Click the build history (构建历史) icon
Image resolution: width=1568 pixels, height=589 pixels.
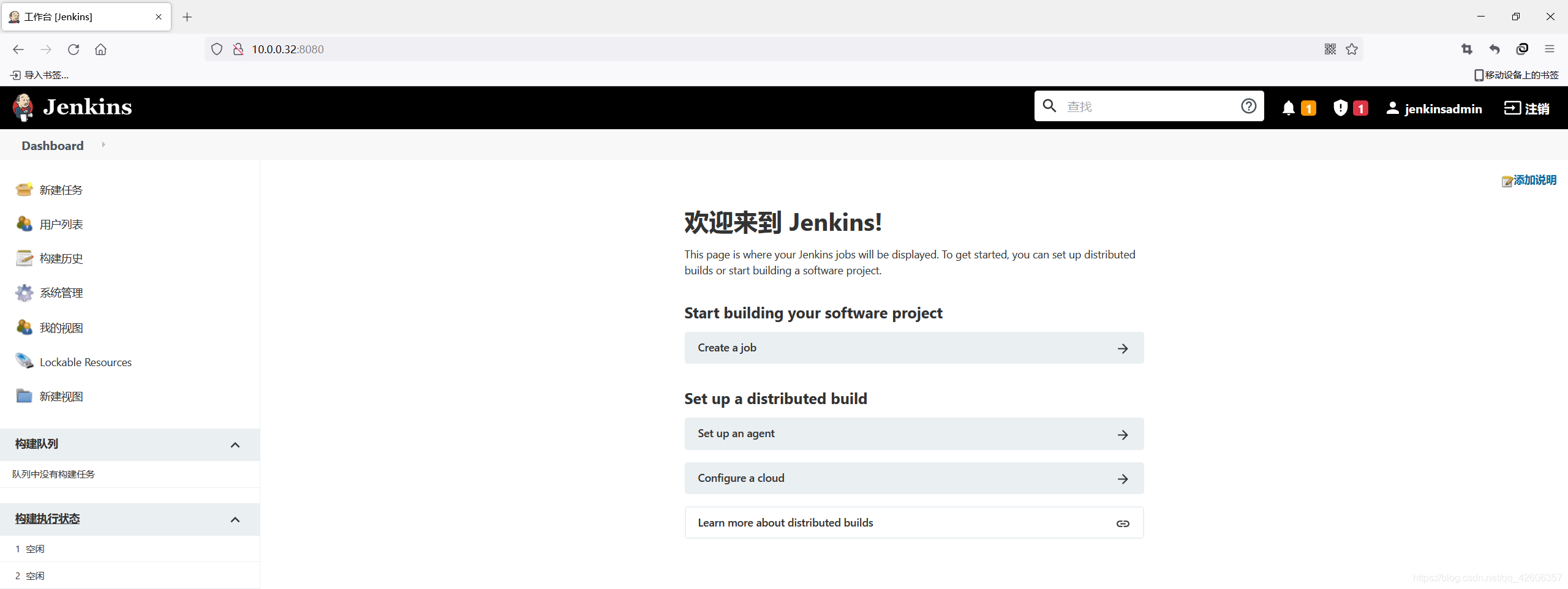[x=24, y=258]
